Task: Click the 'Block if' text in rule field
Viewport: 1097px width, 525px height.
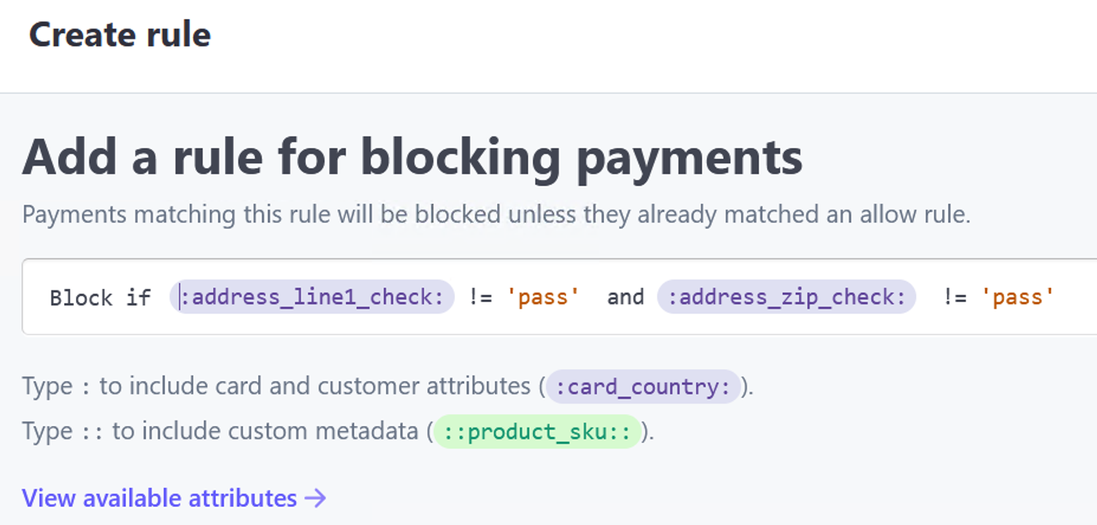Action: pos(100,298)
